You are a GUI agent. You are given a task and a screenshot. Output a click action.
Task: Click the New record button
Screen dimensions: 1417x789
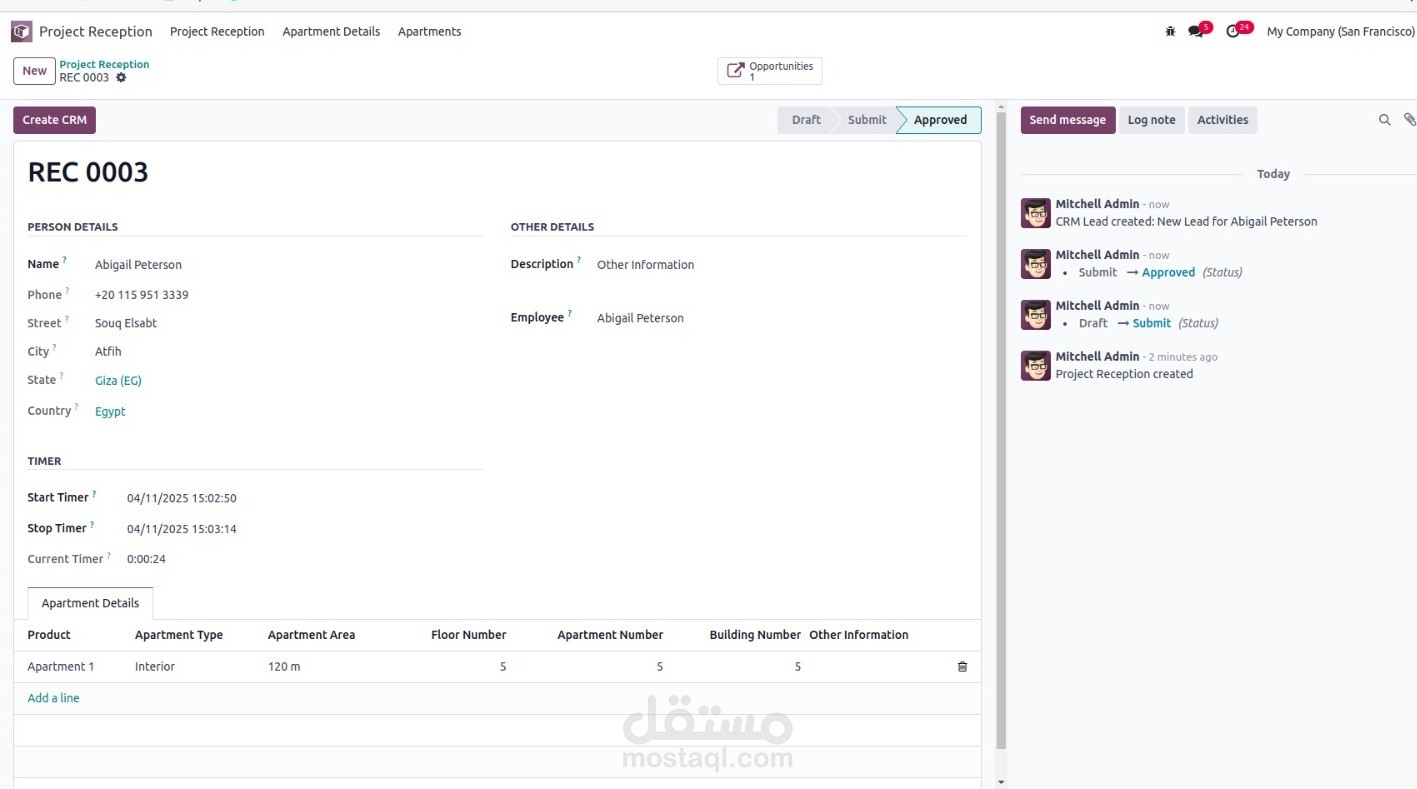click(34, 71)
